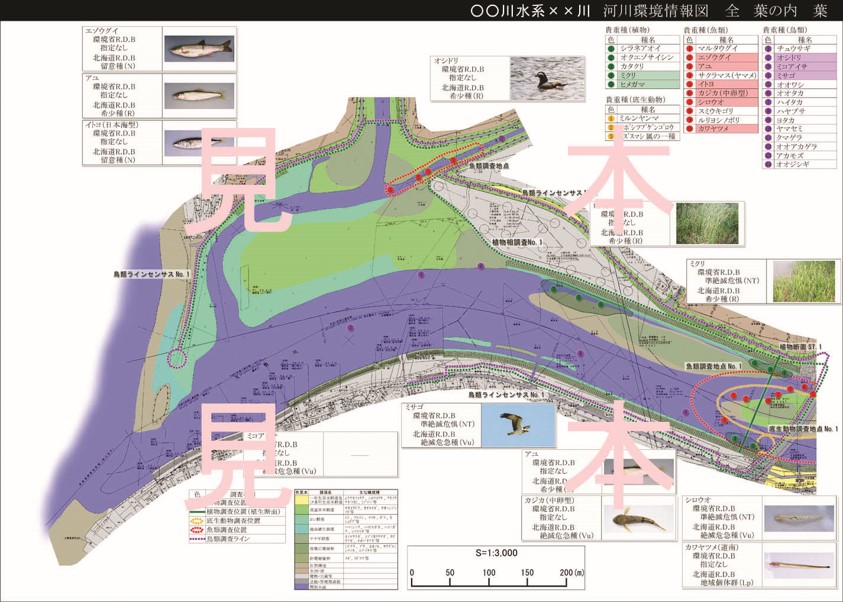
Task: Select the エゾウグイ row in fish legend
Action: 721,58
